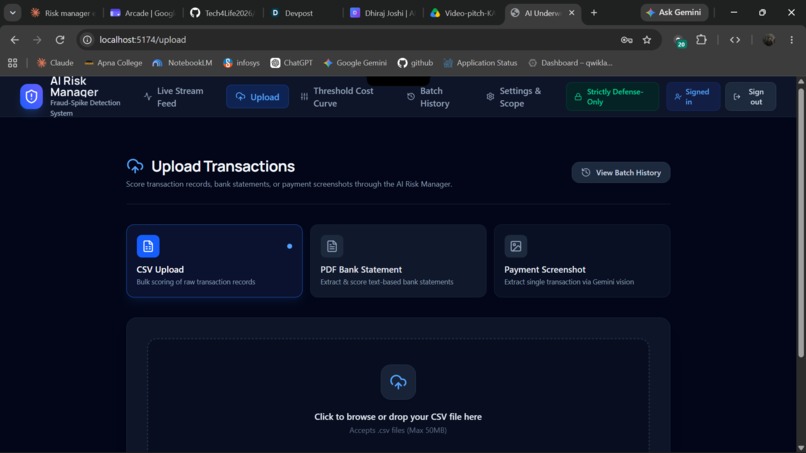The image size is (806, 453).
Task: Click the code brackets extension icon
Action: tap(735, 40)
